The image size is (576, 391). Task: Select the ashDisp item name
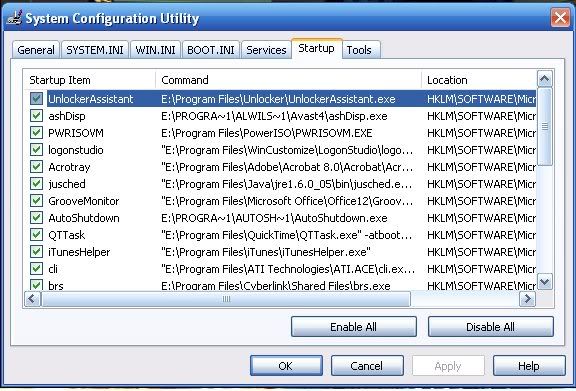point(67,116)
